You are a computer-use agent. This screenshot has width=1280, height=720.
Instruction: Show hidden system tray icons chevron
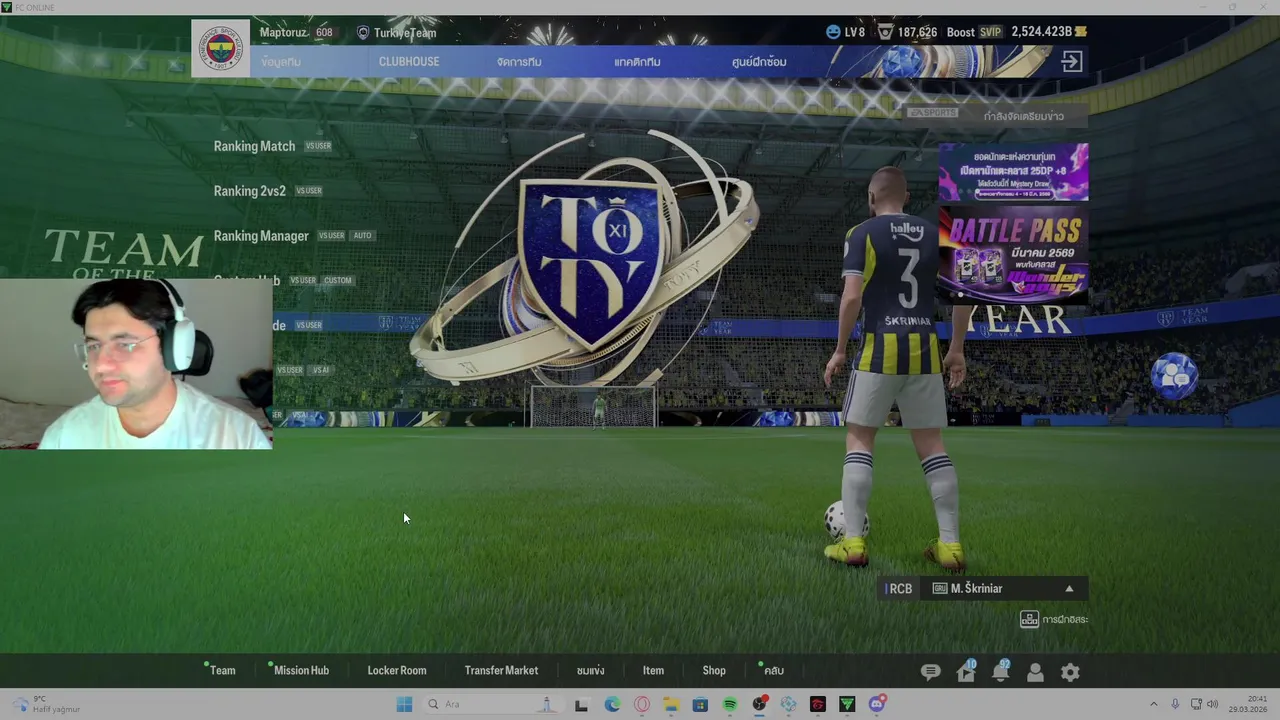tap(1153, 704)
